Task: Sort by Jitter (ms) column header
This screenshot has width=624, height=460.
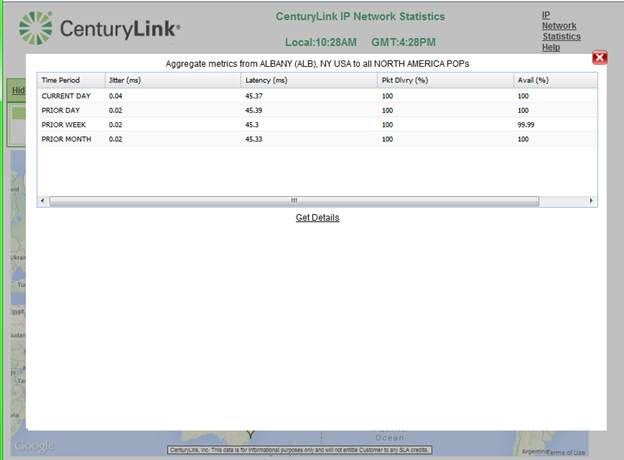Action: click(x=173, y=80)
